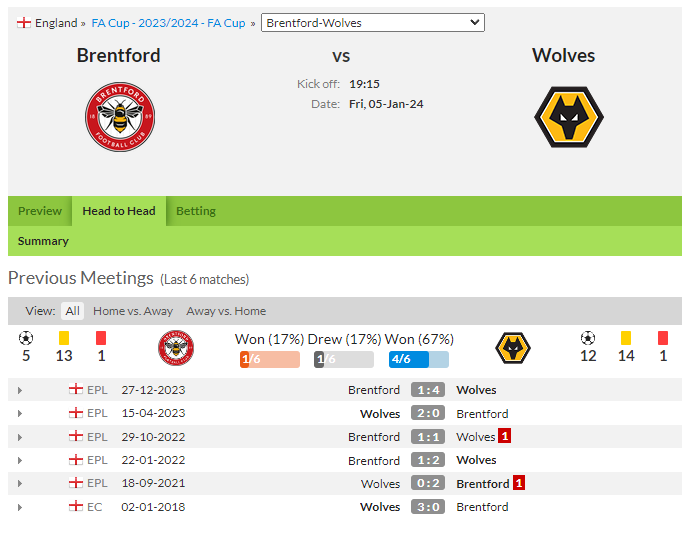The image size is (687, 549).
Task: Click Brentford's goals football icon
Action: click(26, 338)
